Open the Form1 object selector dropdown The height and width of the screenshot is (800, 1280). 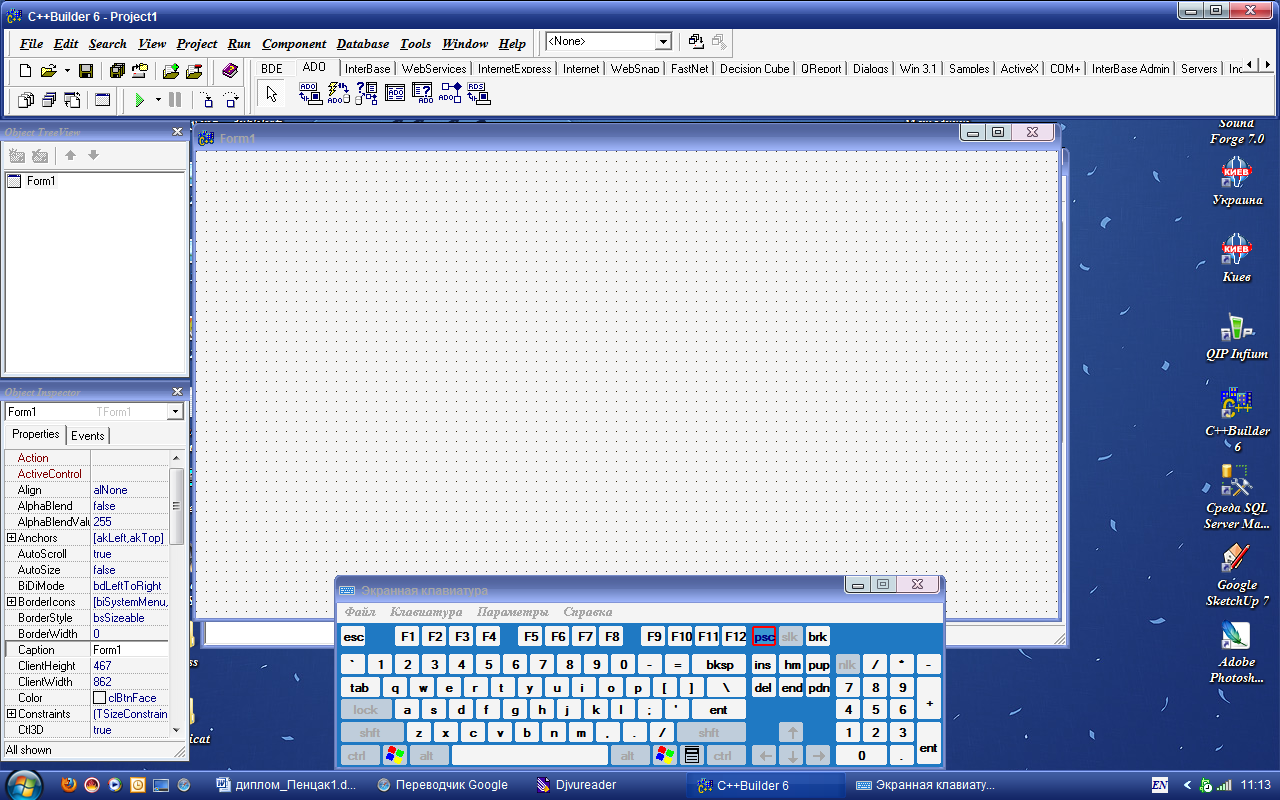tap(175, 412)
